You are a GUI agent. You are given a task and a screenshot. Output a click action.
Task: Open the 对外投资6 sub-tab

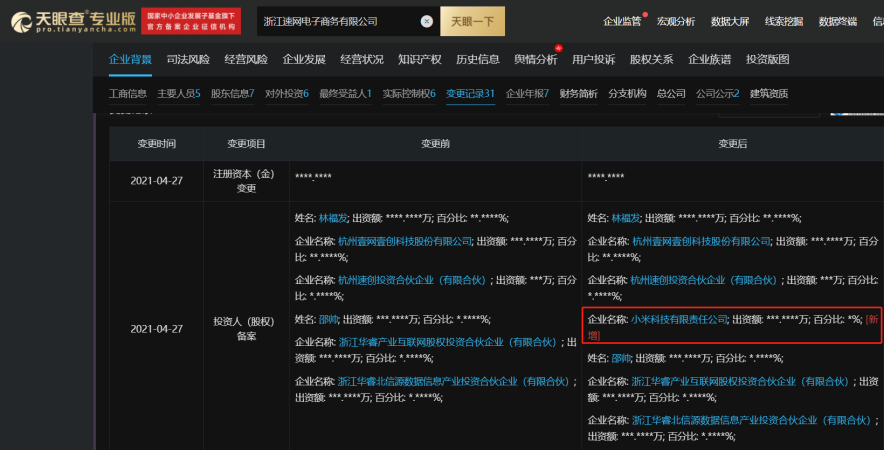[x=287, y=94]
